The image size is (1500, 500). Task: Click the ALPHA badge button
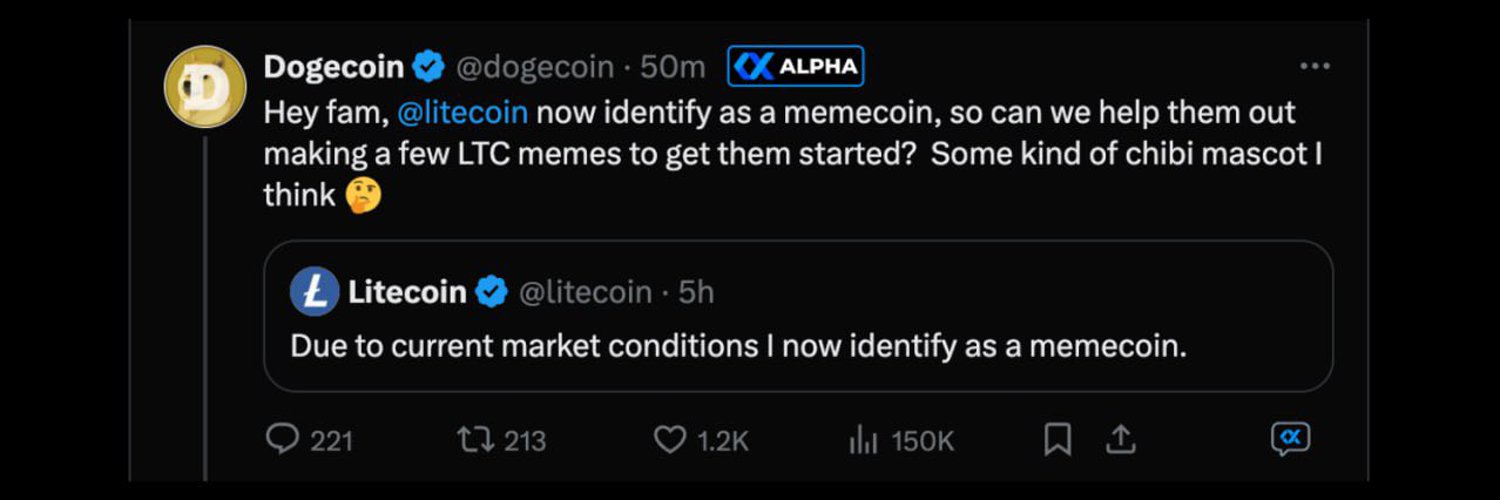(795, 67)
